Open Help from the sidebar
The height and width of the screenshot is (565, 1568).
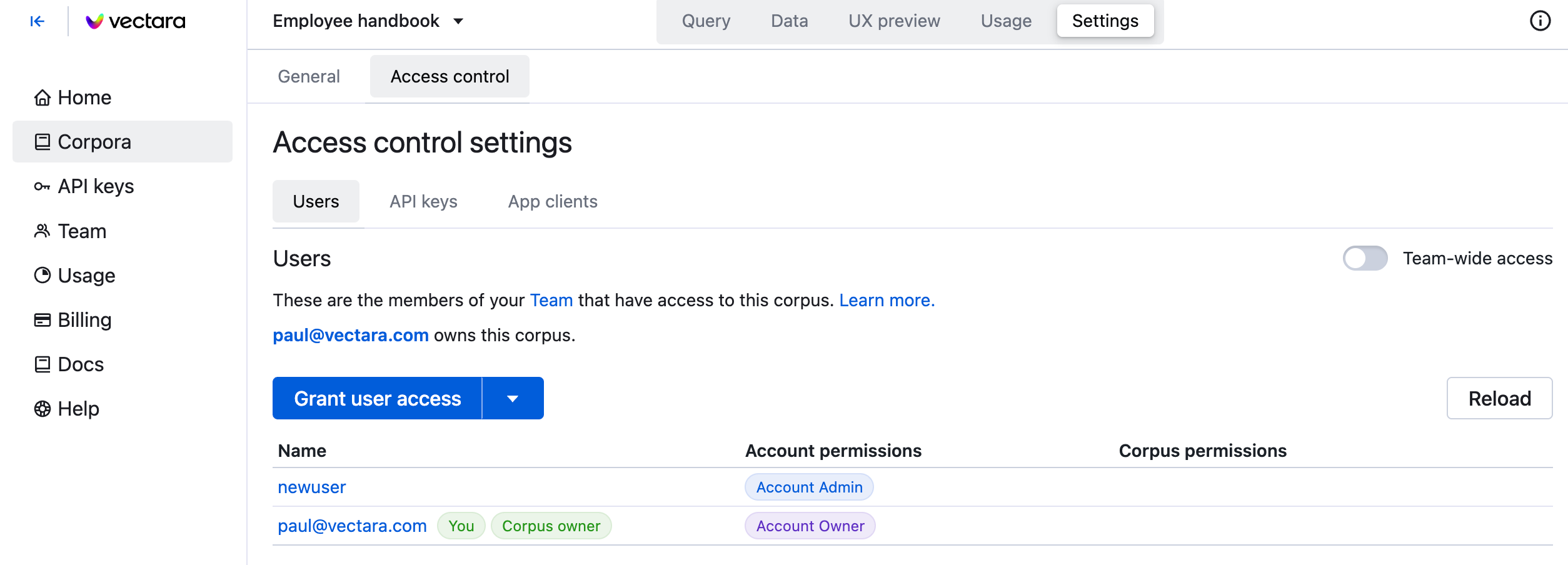click(x=78, y=409)
